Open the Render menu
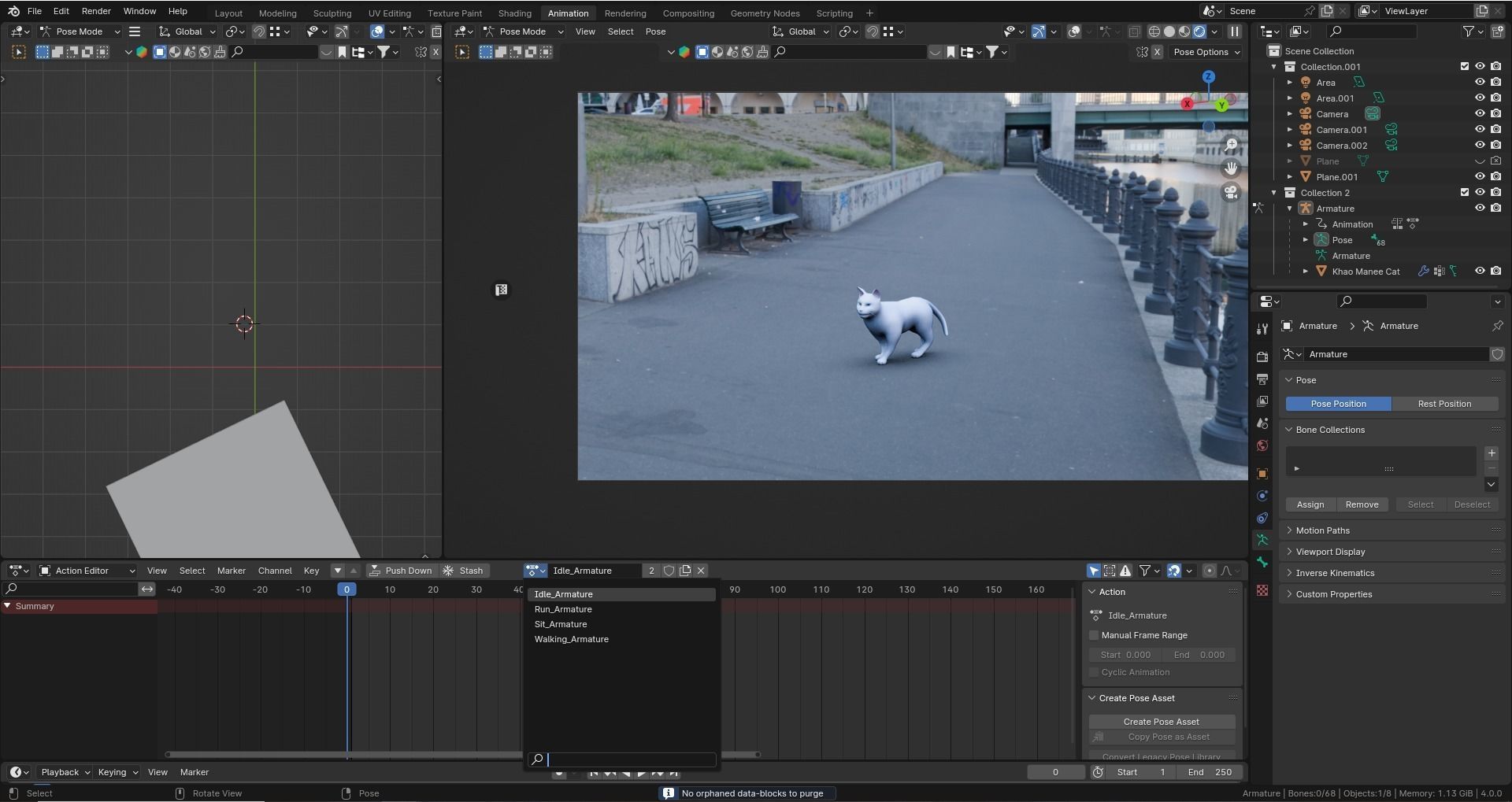1512x802 pixels. coord(96,11)
